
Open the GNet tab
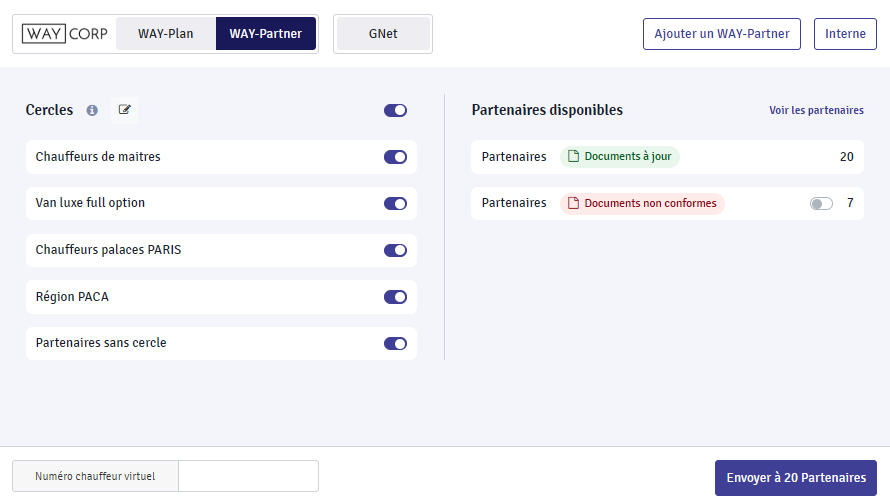pos(383,34)
